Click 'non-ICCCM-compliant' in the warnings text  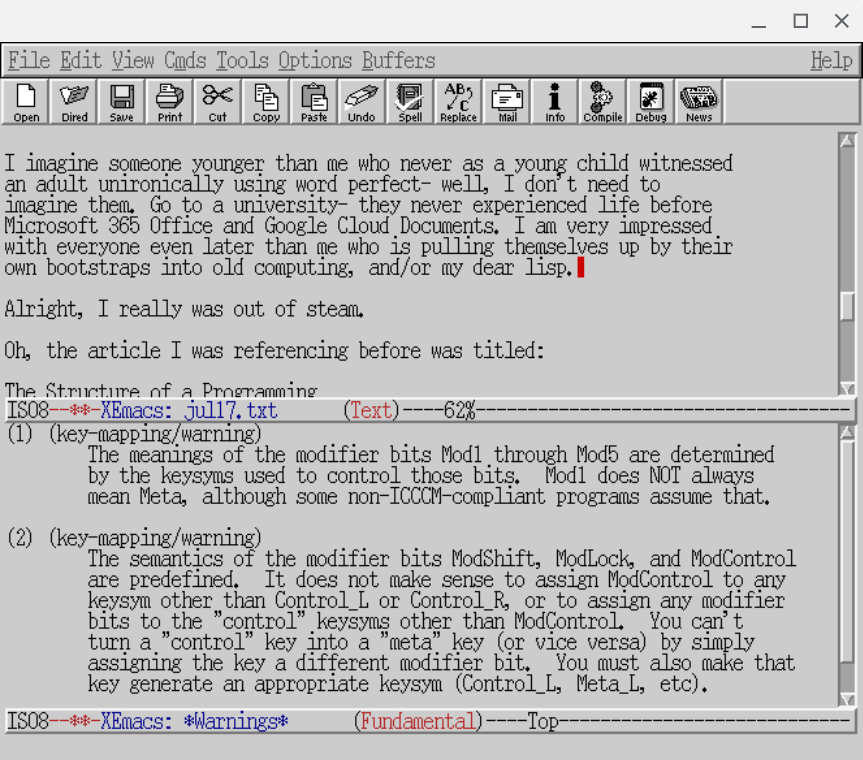tap(446, 496)
